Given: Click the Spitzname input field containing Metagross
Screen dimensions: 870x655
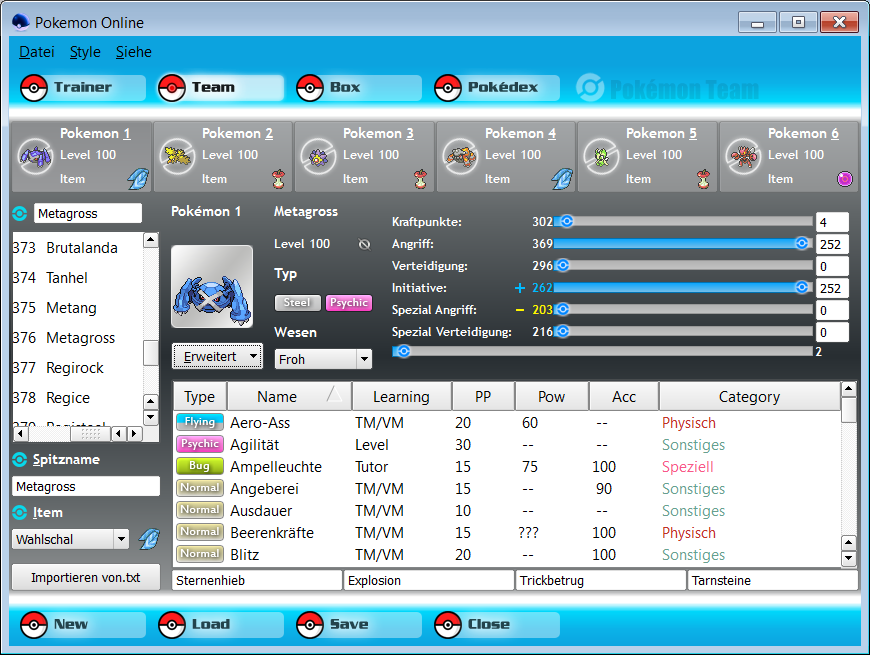Looking at the screenshot, I should pos(85,487).
